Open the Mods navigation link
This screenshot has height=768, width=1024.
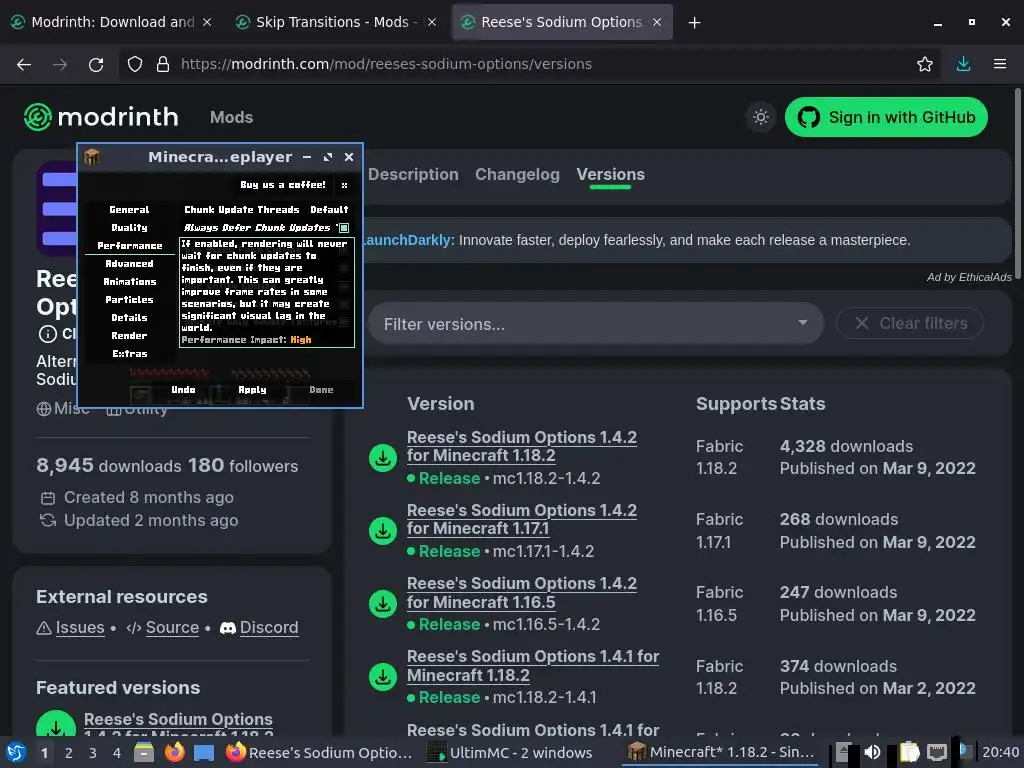231,118
